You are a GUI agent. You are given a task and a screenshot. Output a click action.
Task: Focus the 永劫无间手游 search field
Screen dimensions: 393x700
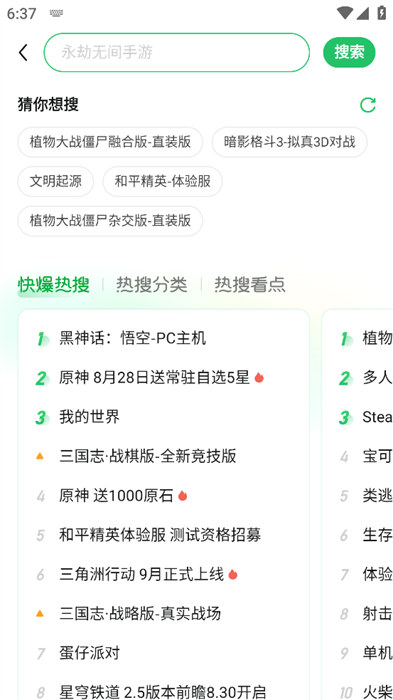(x=176, y=52)
